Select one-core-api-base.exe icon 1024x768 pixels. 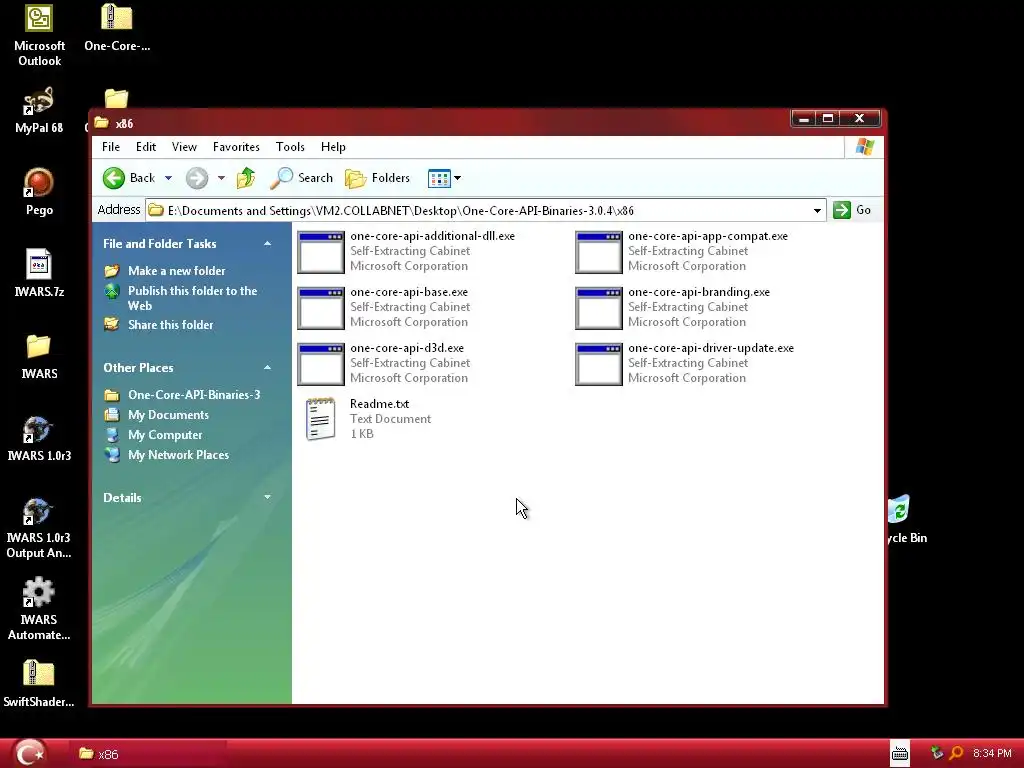click(x=321, y=308)
